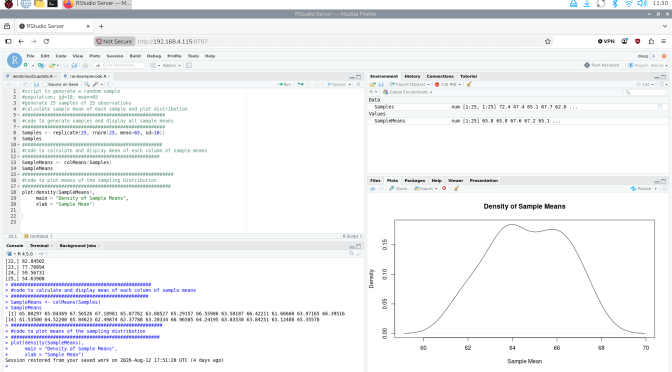Click the Compile Report notebook icon in editor
This screenshot has width=672, height=372.
pos(110,84)
